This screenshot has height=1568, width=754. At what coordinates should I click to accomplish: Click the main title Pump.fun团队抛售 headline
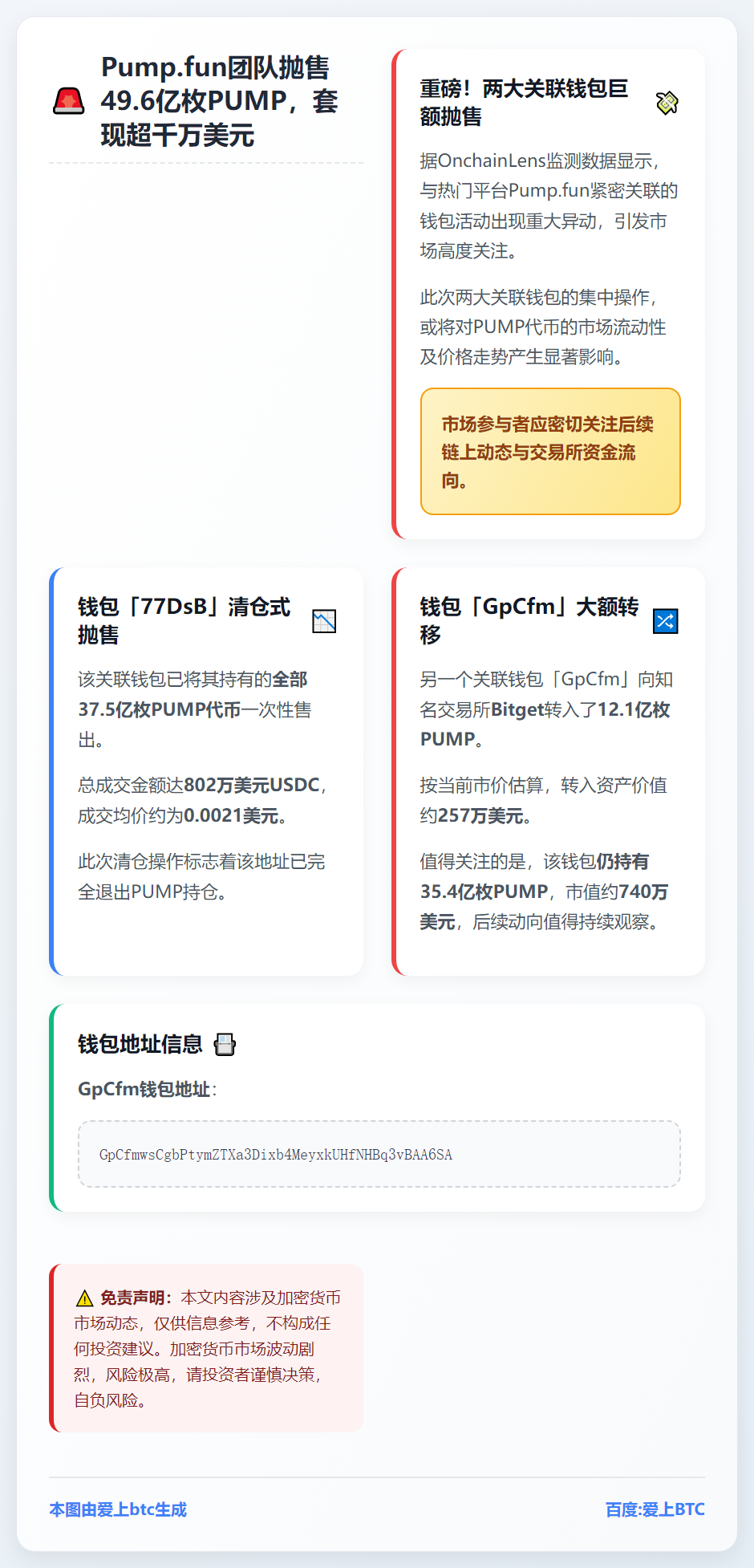click(x=220, y=101)
